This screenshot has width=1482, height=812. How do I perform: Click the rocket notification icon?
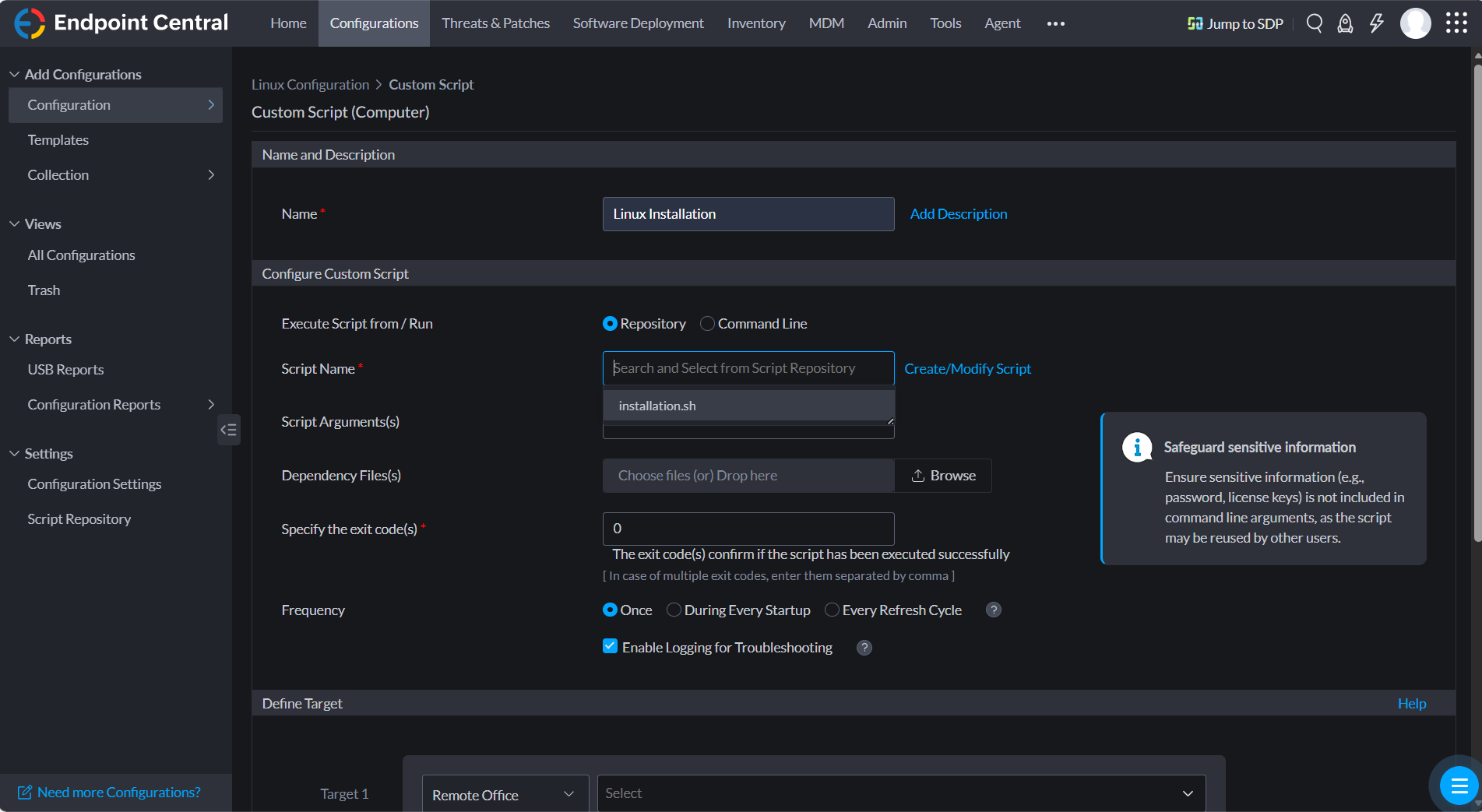click(x=1345, y=23)
